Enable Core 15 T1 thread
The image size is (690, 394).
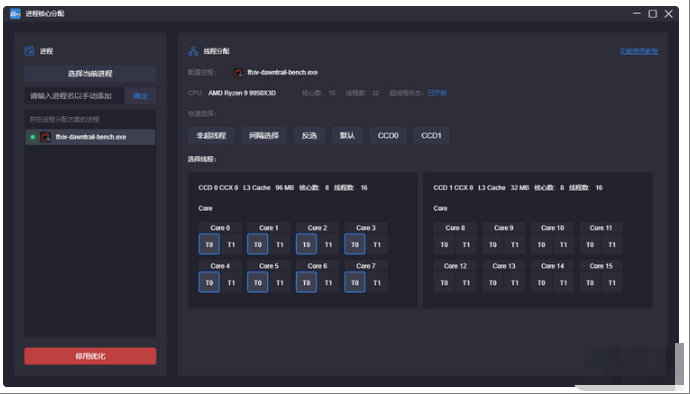612,283
